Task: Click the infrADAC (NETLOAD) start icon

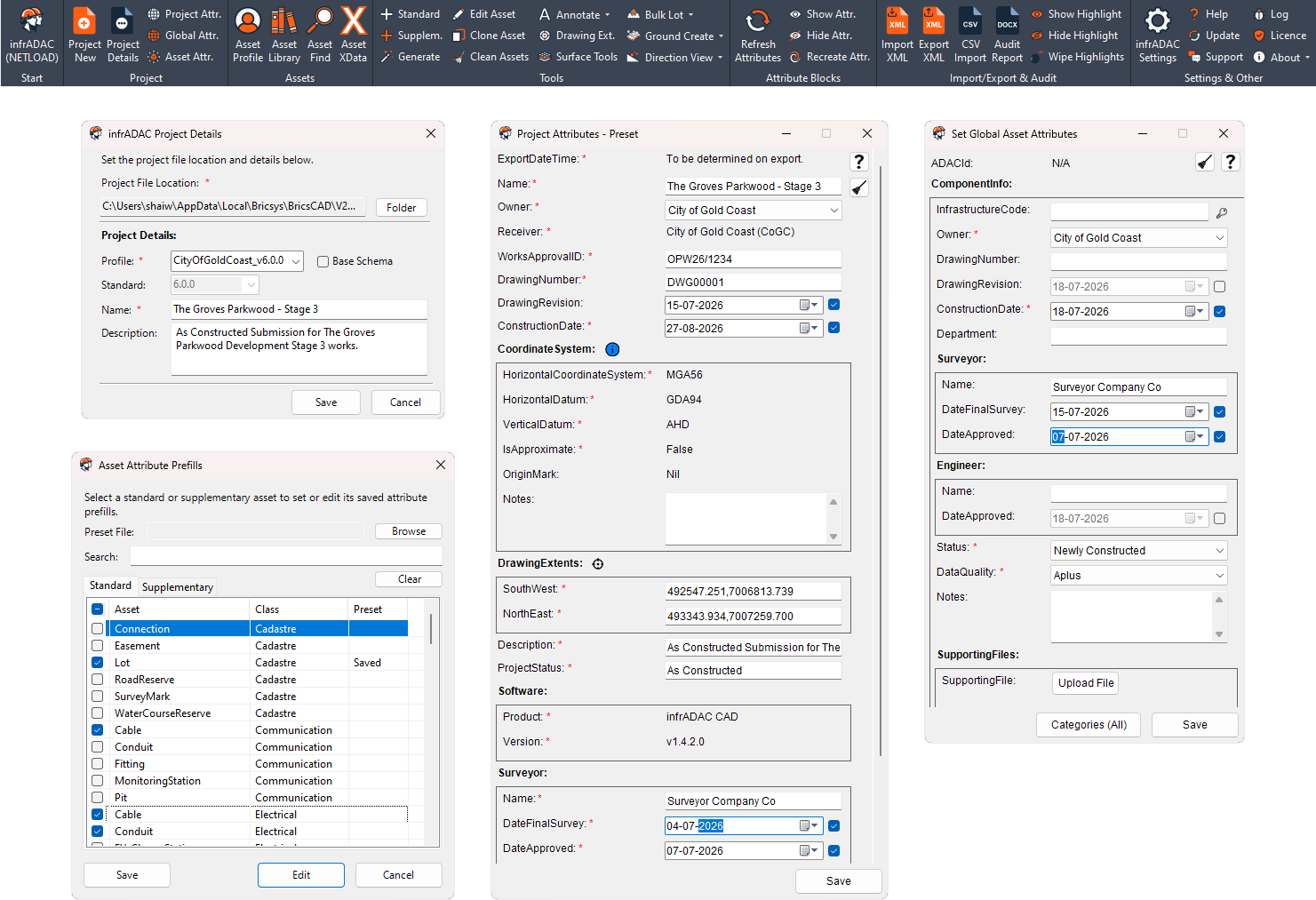Action: tap(32, 36)
